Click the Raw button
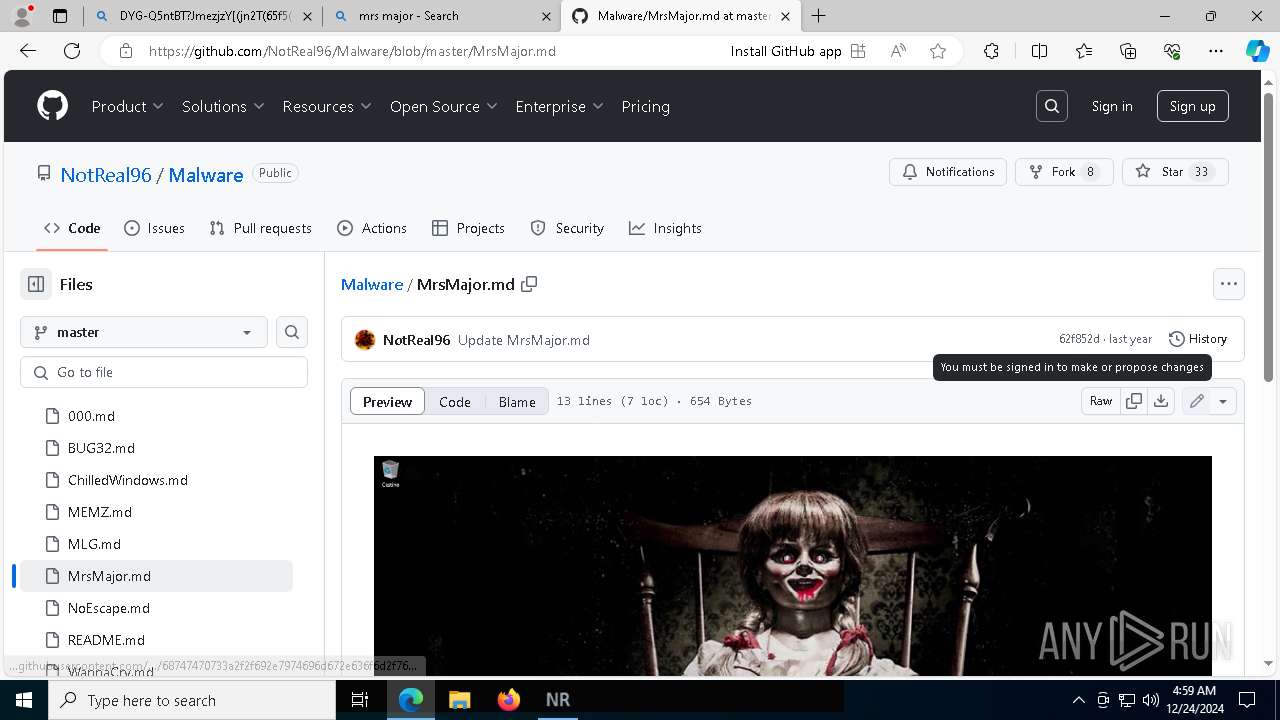 click(x=1101, y=401)
